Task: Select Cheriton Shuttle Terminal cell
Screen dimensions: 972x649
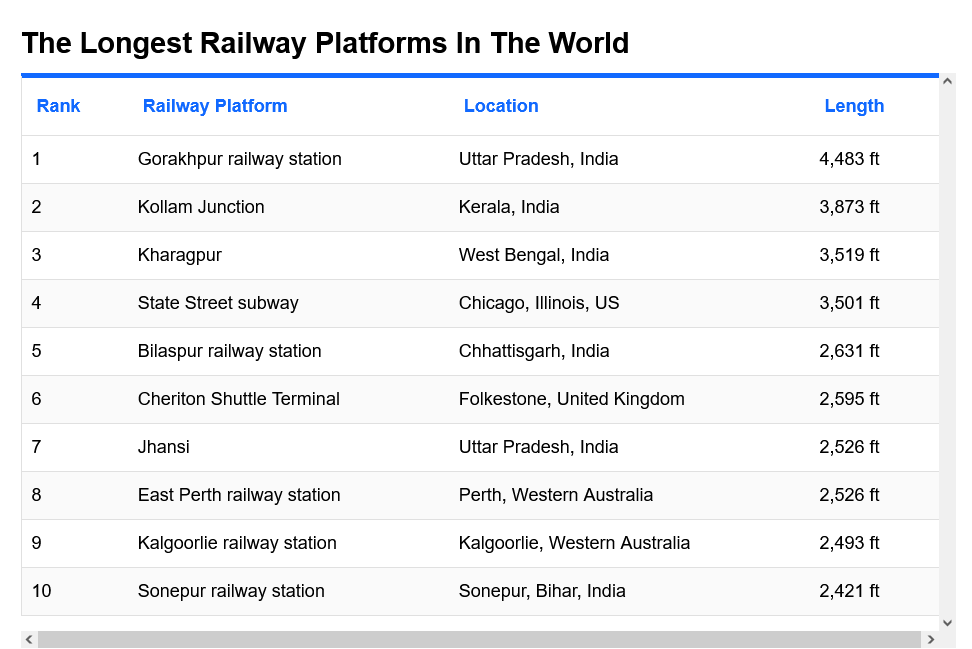Action: click(x=239, y=399)
